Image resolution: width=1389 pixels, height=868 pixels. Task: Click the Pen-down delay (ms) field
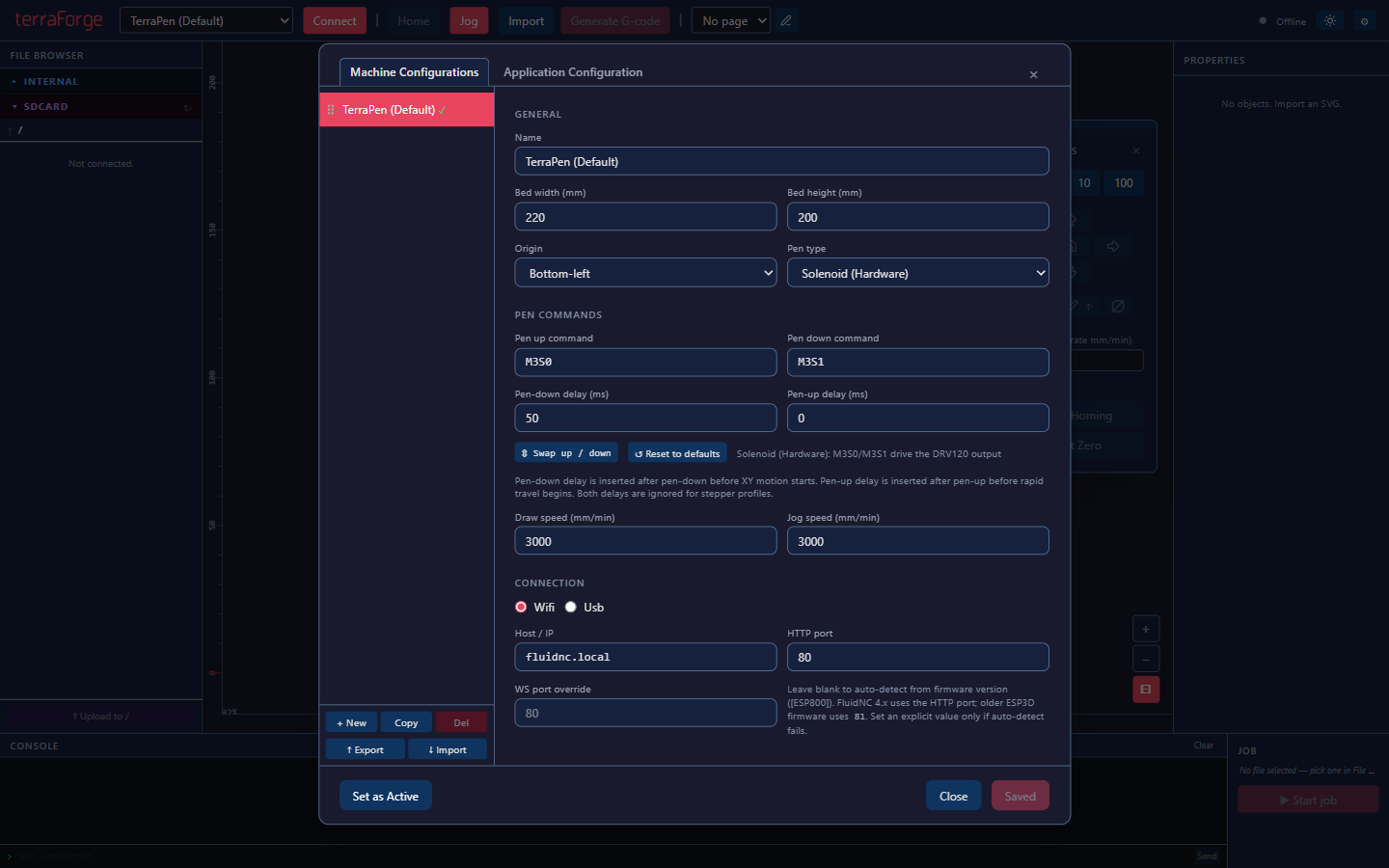pos(645,418)
